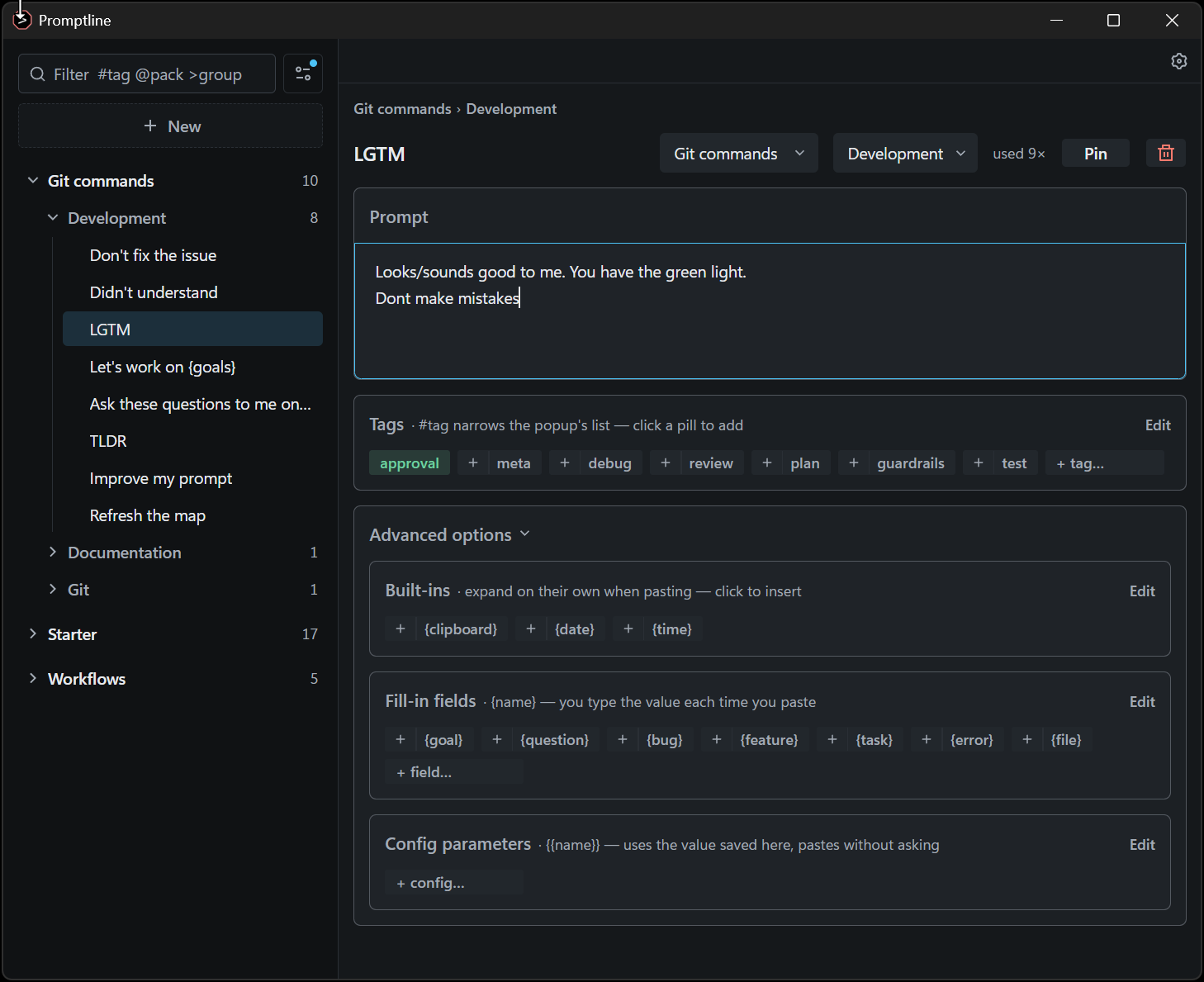Viewport: 1204px width, 982px height.
Task: Delete the LGTM prompt with trash icon
Action: (x=1165, y=153)
